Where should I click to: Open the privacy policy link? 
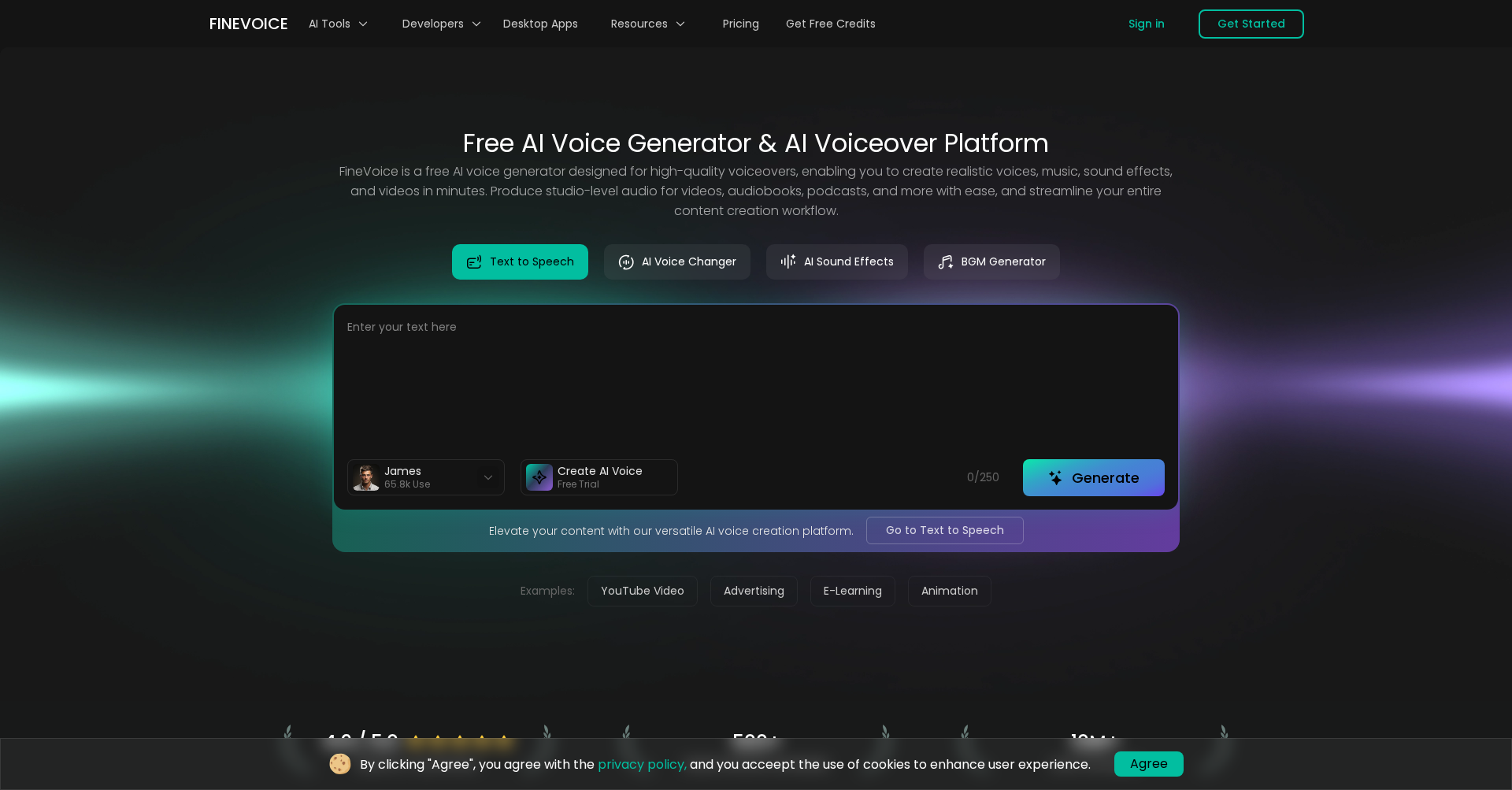point(641,763)
